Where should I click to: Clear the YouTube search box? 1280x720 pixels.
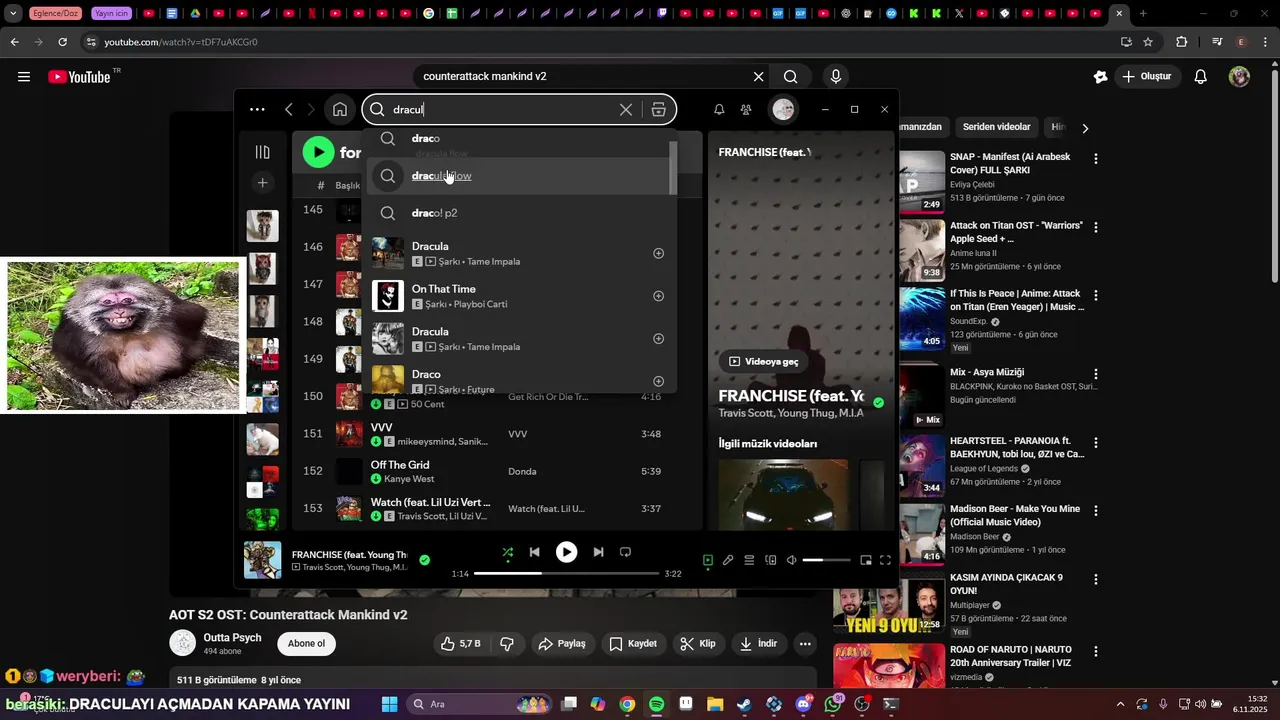[x=758, y=77]
